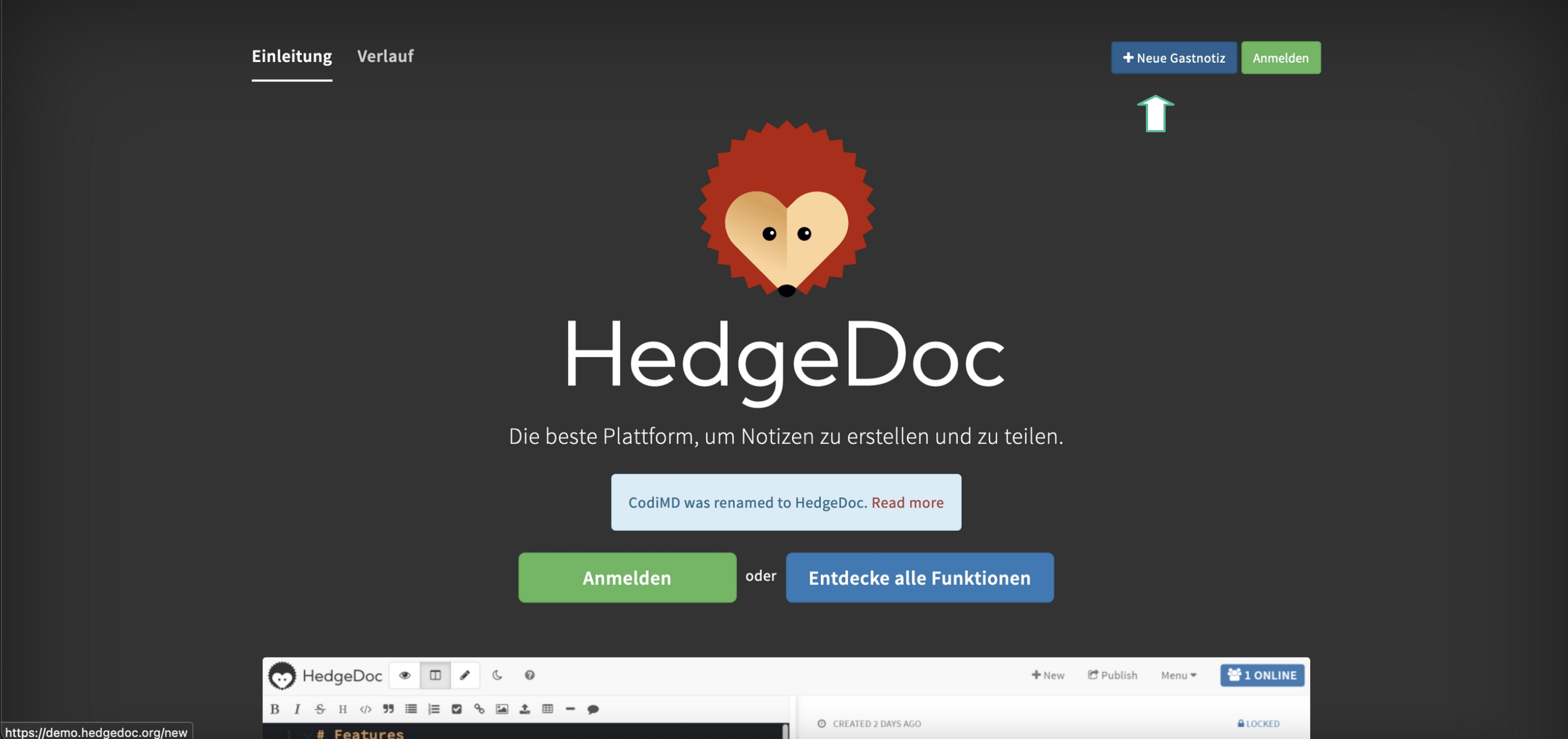The width and height of the screenshot is (1568, 739).
Task: Click the hedgehog logo in the editor preview
Action: click(282, 675)
